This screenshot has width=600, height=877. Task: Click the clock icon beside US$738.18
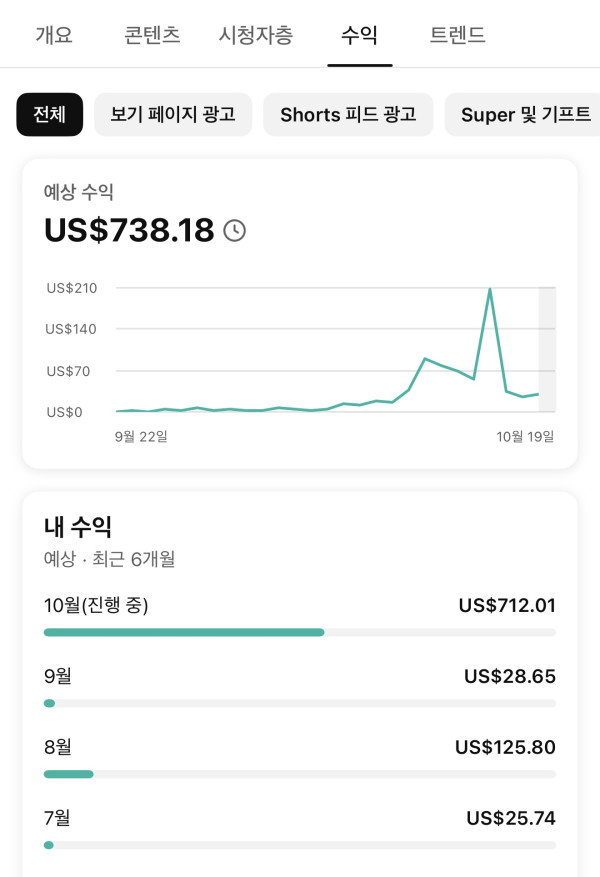pos(234,230)
